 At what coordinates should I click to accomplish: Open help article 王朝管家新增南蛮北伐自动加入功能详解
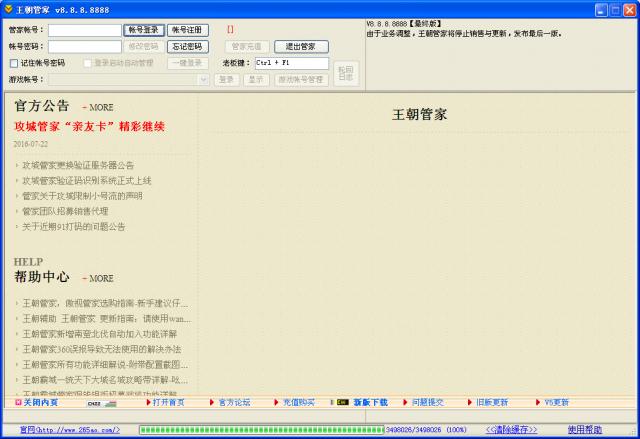(100, 334)
